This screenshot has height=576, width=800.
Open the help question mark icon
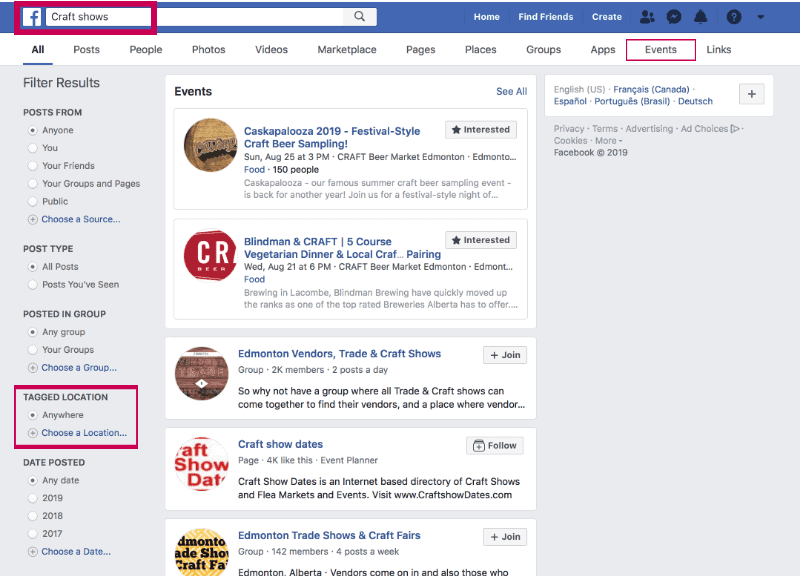(x=734, y=17)
